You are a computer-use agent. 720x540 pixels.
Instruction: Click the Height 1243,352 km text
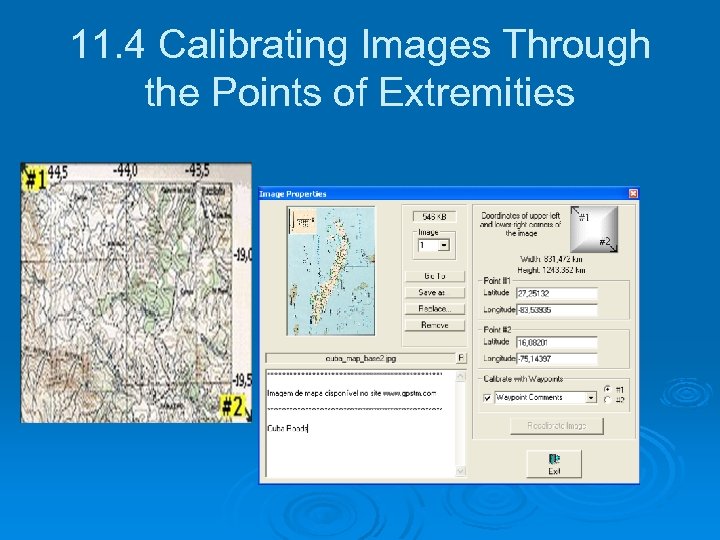[551, 270]
